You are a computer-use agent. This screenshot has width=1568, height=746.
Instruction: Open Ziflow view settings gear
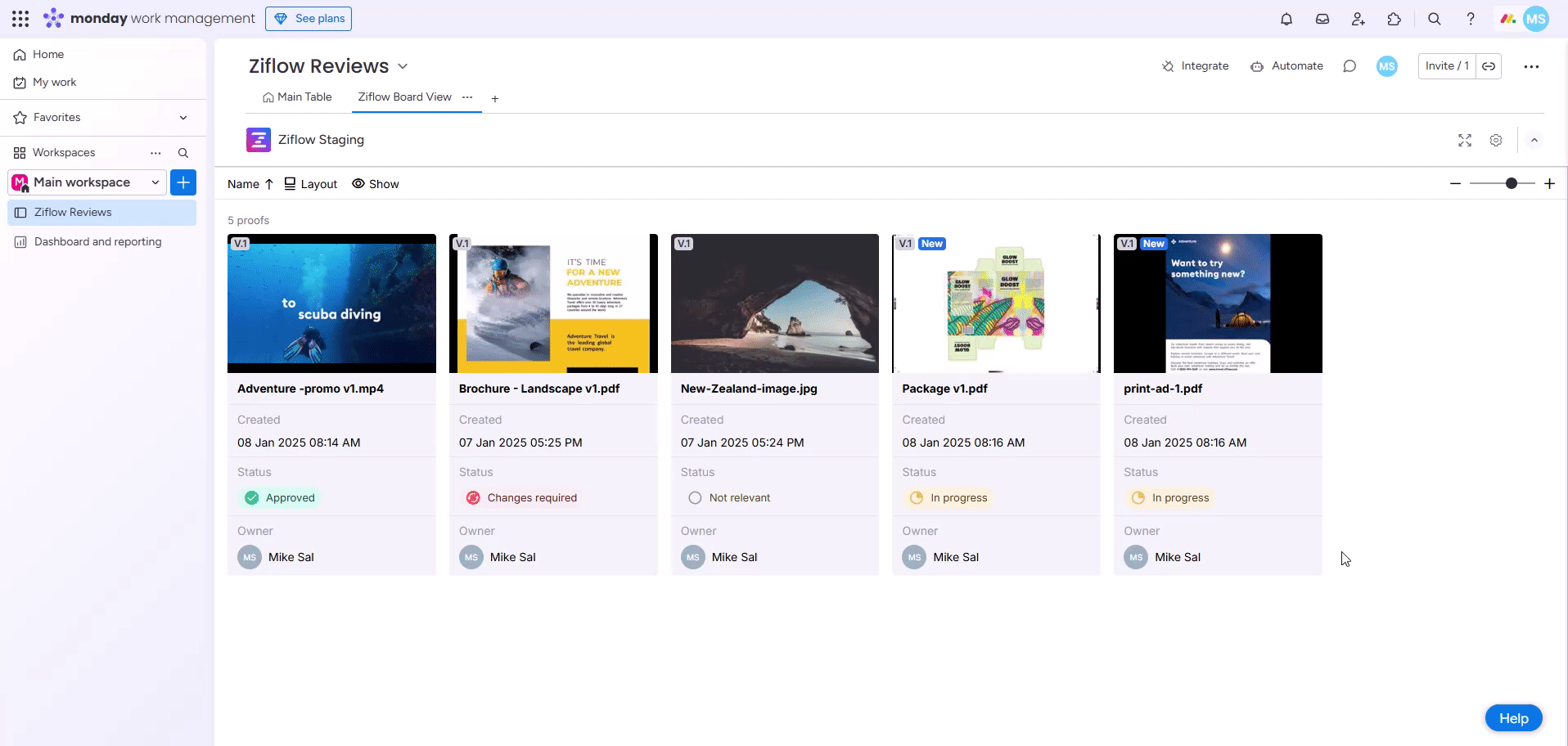click(x=1496, y=141)
